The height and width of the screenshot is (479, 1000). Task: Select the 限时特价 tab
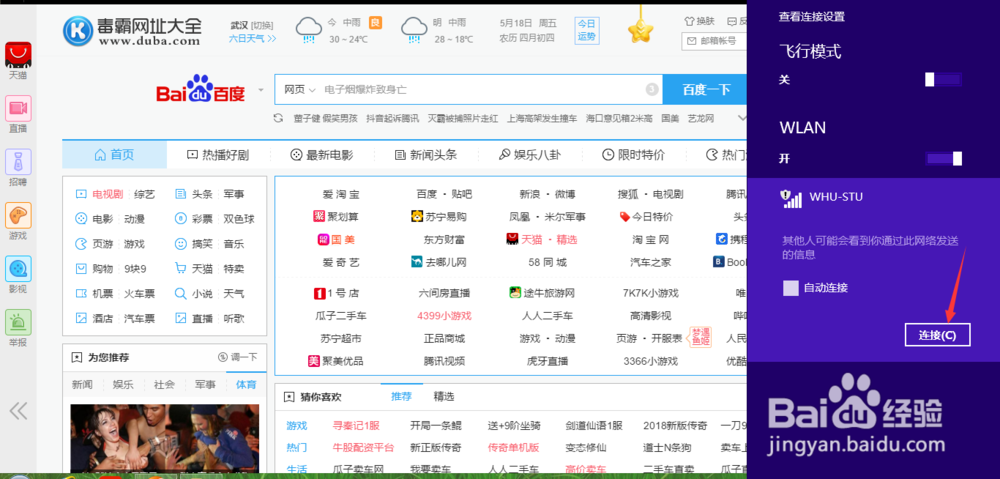[x=633, y=155]
